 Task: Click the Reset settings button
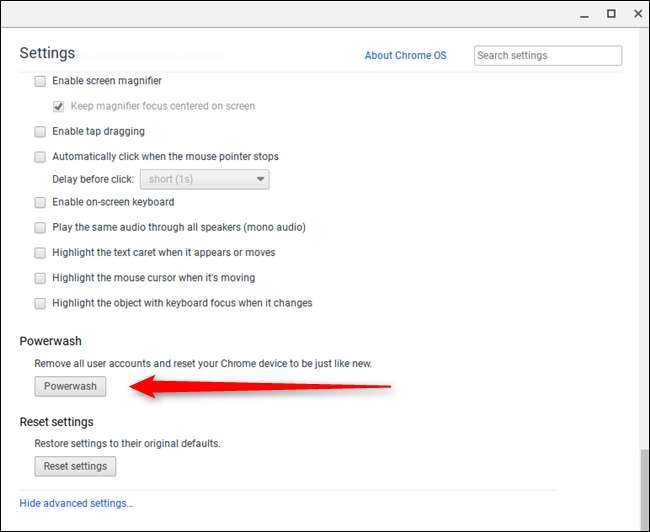[75, 466]
